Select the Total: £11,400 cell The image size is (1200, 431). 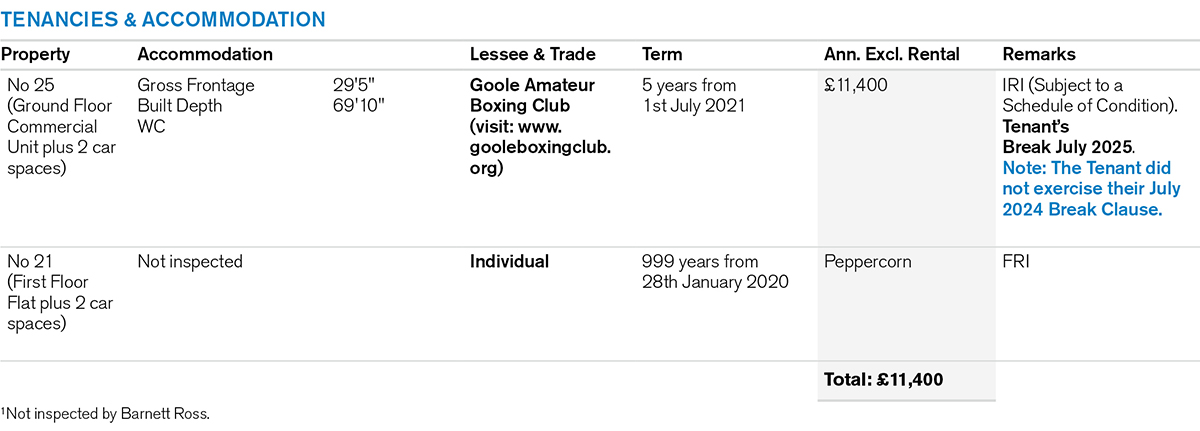pos(883,380)
